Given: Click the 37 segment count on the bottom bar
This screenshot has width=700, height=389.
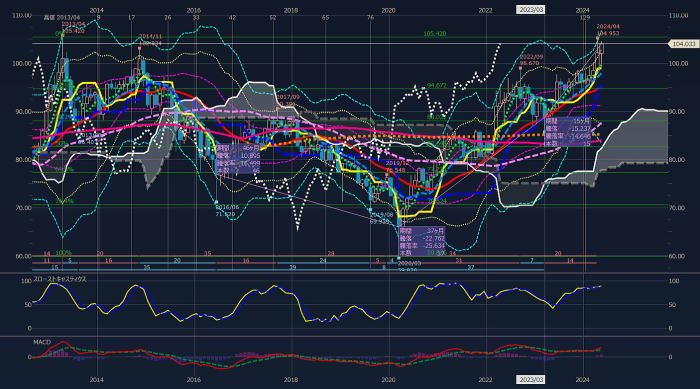Looking at the screenshot, I should coord(470,268).
